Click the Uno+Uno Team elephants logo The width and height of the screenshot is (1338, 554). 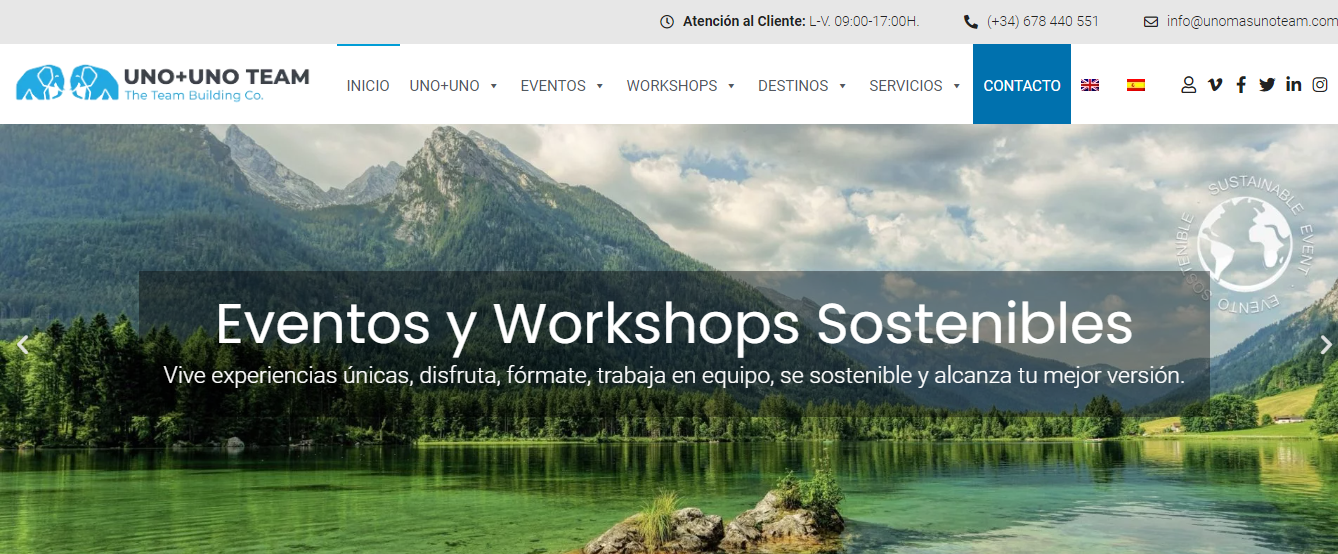click(x=163, y=83)
